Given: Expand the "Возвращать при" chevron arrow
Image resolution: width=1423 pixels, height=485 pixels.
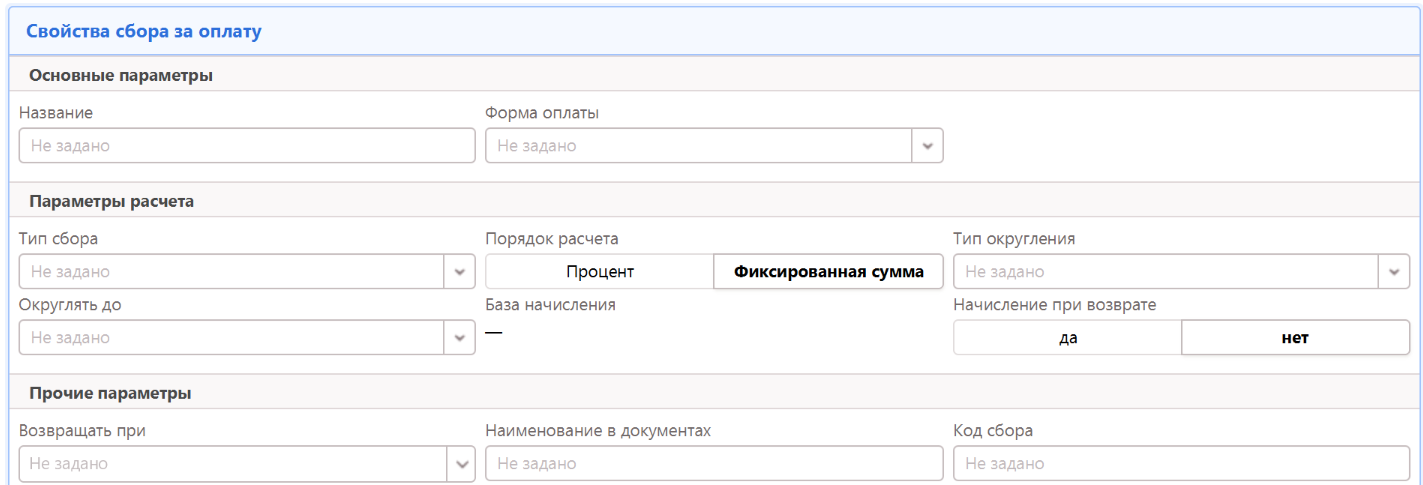Looking at the screenshot, I should pyautogui.click(x=461, y=464).
